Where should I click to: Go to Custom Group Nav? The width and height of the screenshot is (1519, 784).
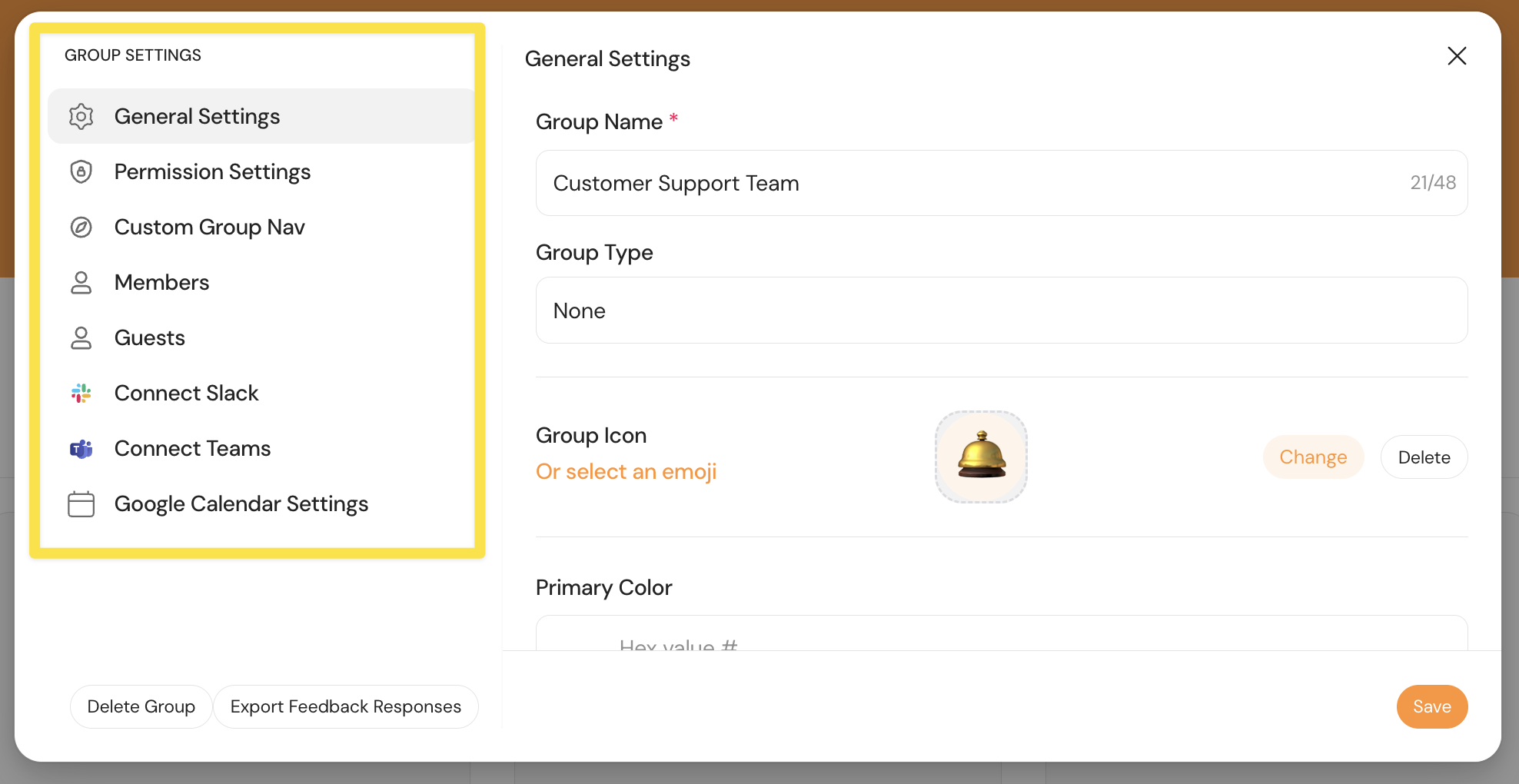pos(261,227)
